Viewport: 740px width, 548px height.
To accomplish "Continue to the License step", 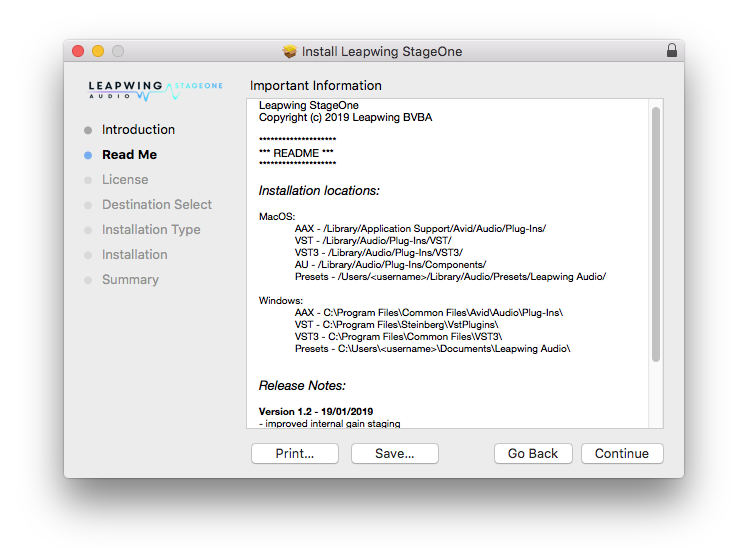I will [x=622, y=454].
